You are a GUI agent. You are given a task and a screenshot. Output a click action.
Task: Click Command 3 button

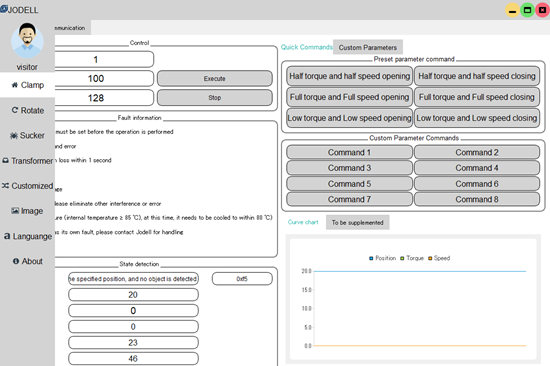[x=349, y=168]
